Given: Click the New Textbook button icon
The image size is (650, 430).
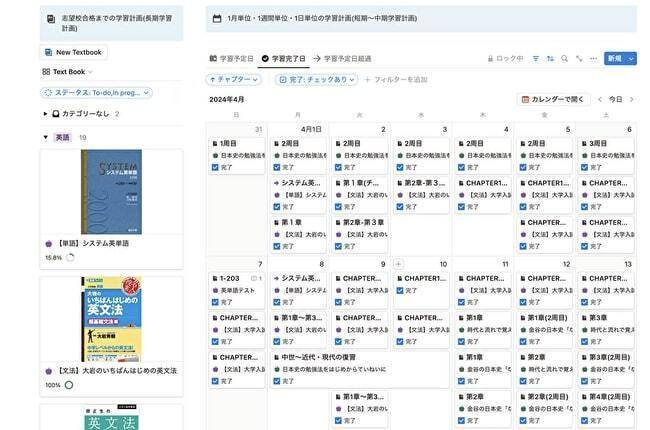Looking at the screenshot, I should coord(49,52).
